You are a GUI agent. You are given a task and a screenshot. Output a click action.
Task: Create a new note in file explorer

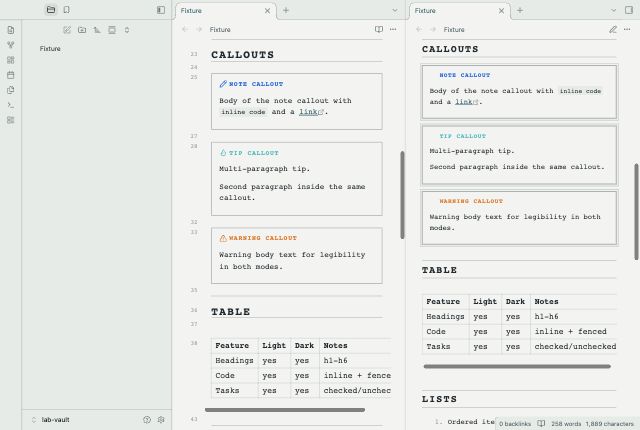[x=67, y=30]
